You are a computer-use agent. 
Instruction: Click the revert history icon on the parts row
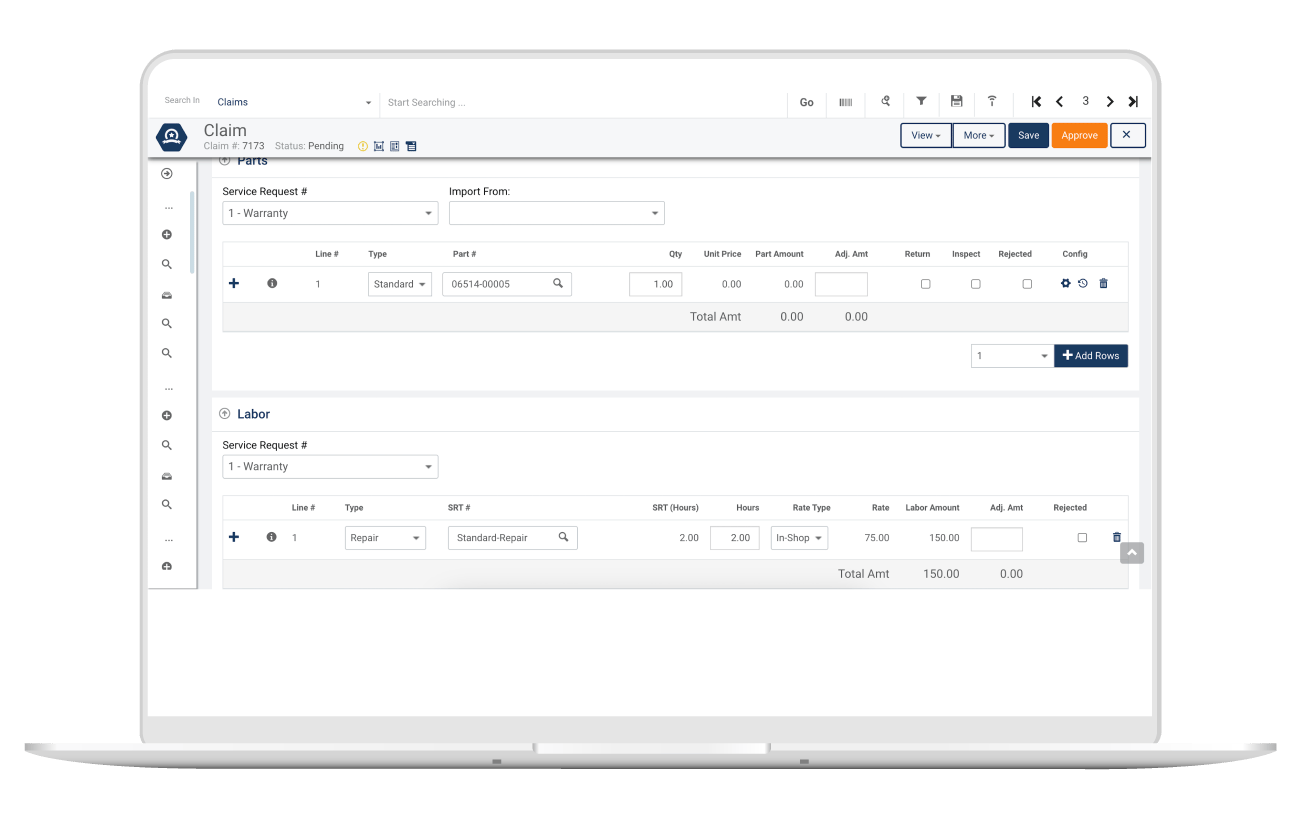[x=1084, y=283]
